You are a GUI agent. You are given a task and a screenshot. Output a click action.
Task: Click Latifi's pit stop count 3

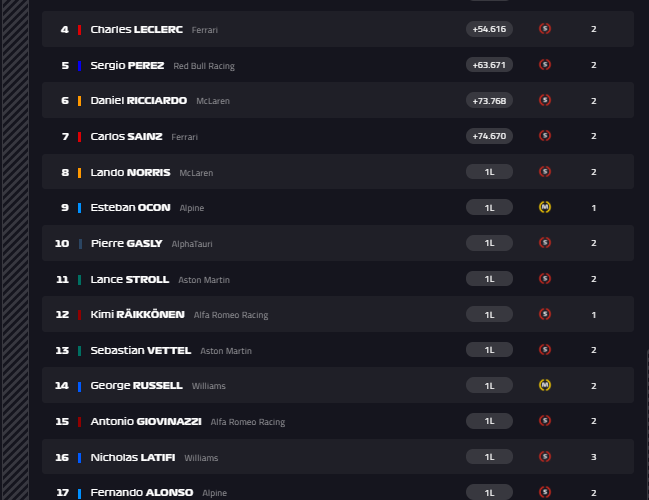click(594, 457)
